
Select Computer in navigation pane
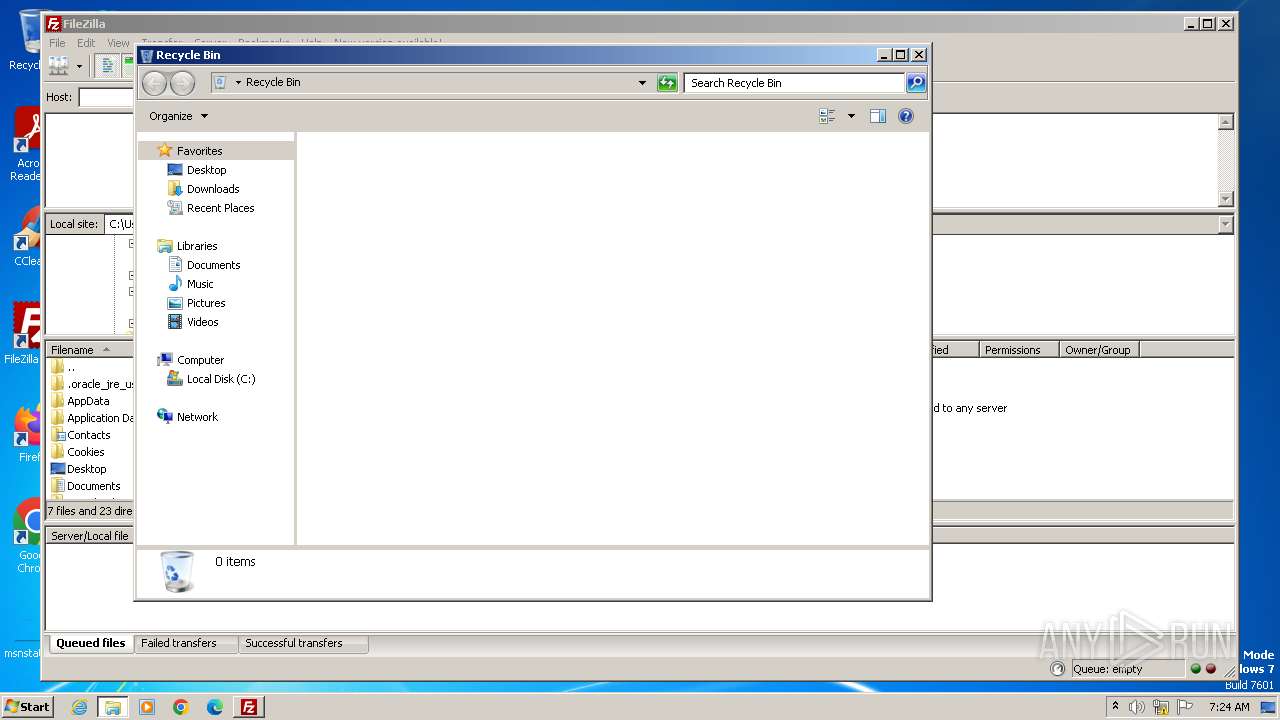coord(200,360)
